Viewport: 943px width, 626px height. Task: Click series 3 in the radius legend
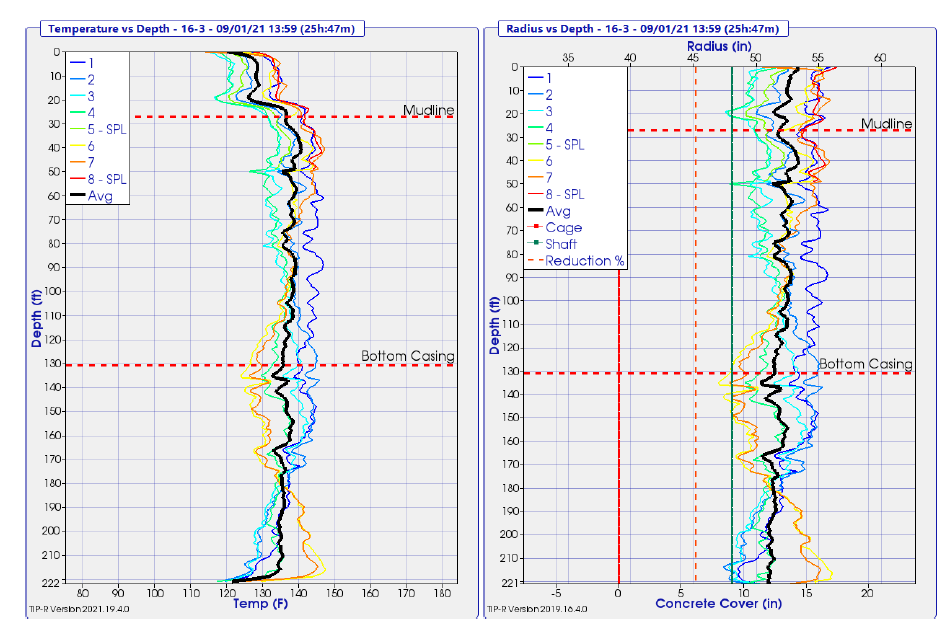click(x=549, y=111)
